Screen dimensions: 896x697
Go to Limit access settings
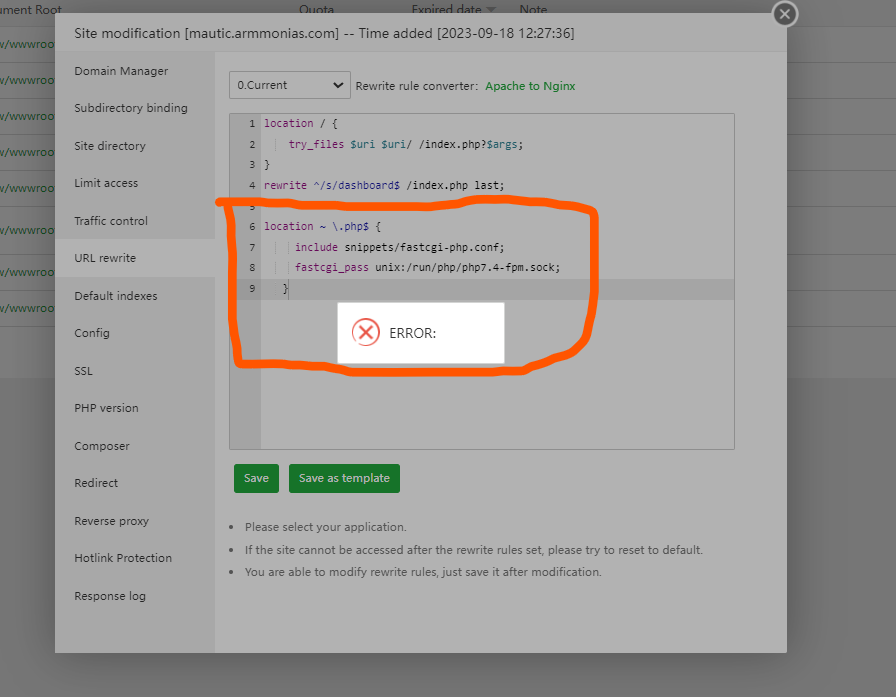pos(106,183)
